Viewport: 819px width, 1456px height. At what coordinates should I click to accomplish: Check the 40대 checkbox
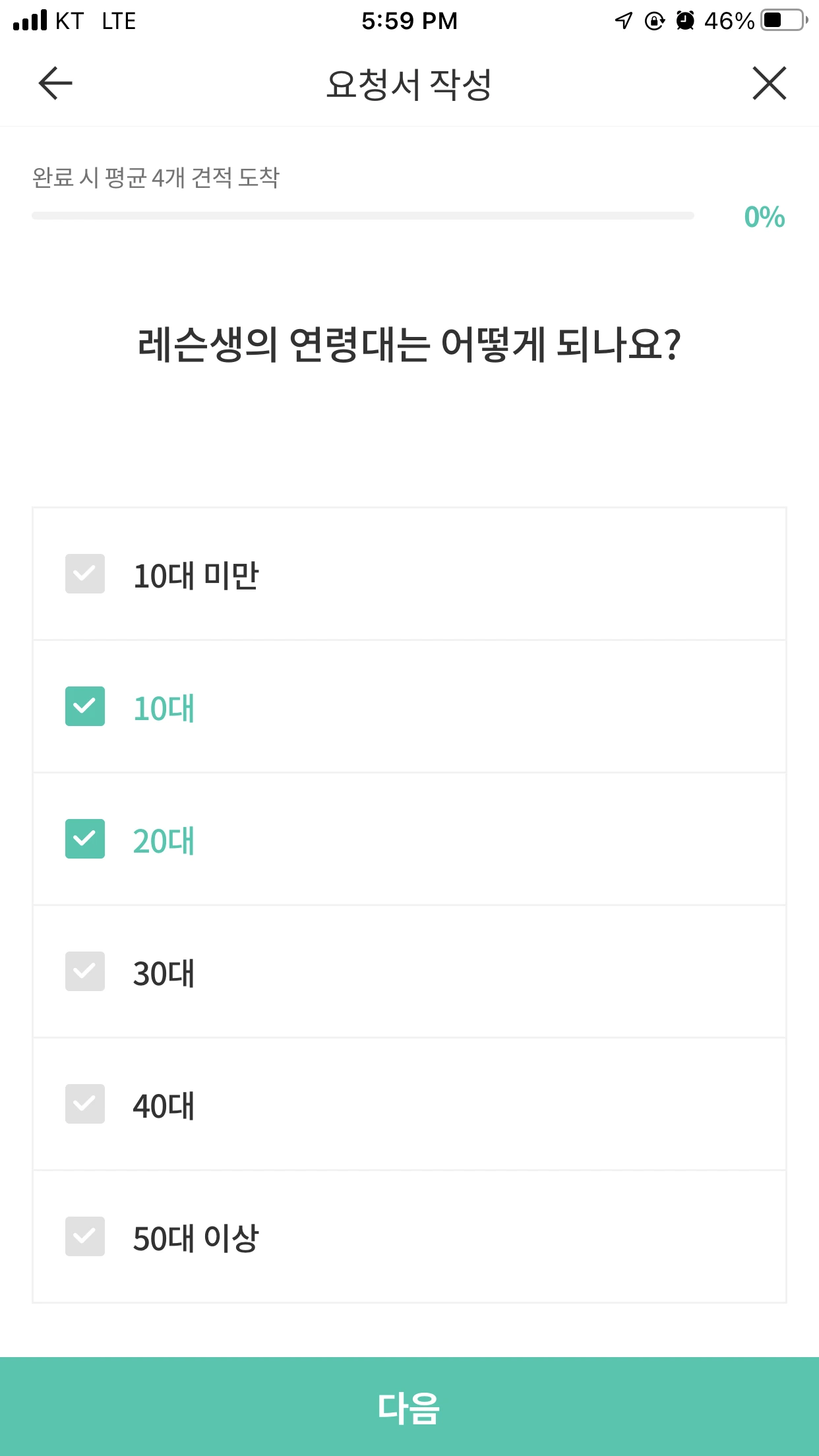[85, 1104]
